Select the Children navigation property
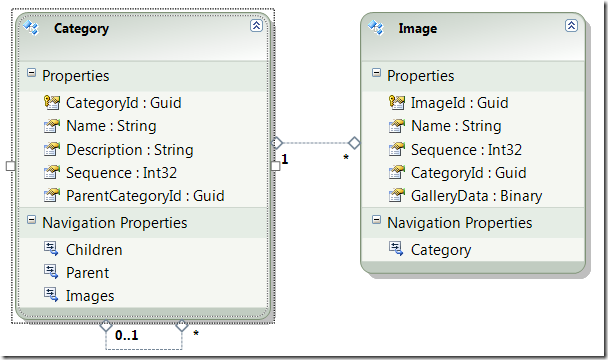 click(94, 249)
